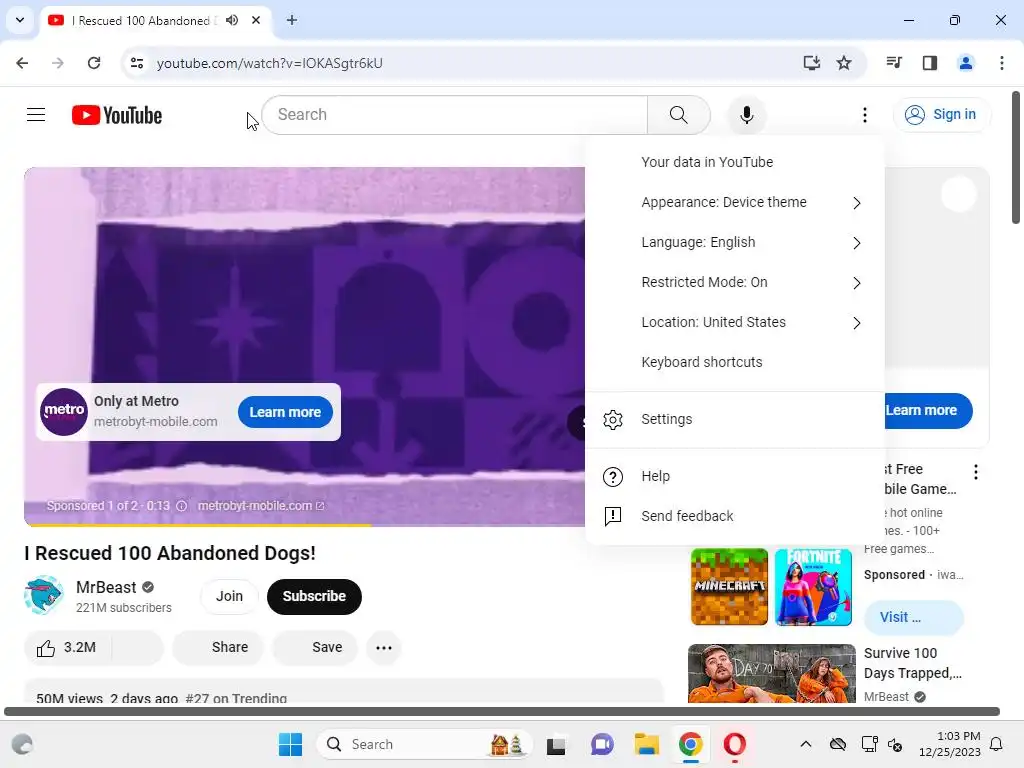The width and height of the screenshot is (1024, 768).
Task: Open Opera browser from taskbar
Action: point(735,744)
